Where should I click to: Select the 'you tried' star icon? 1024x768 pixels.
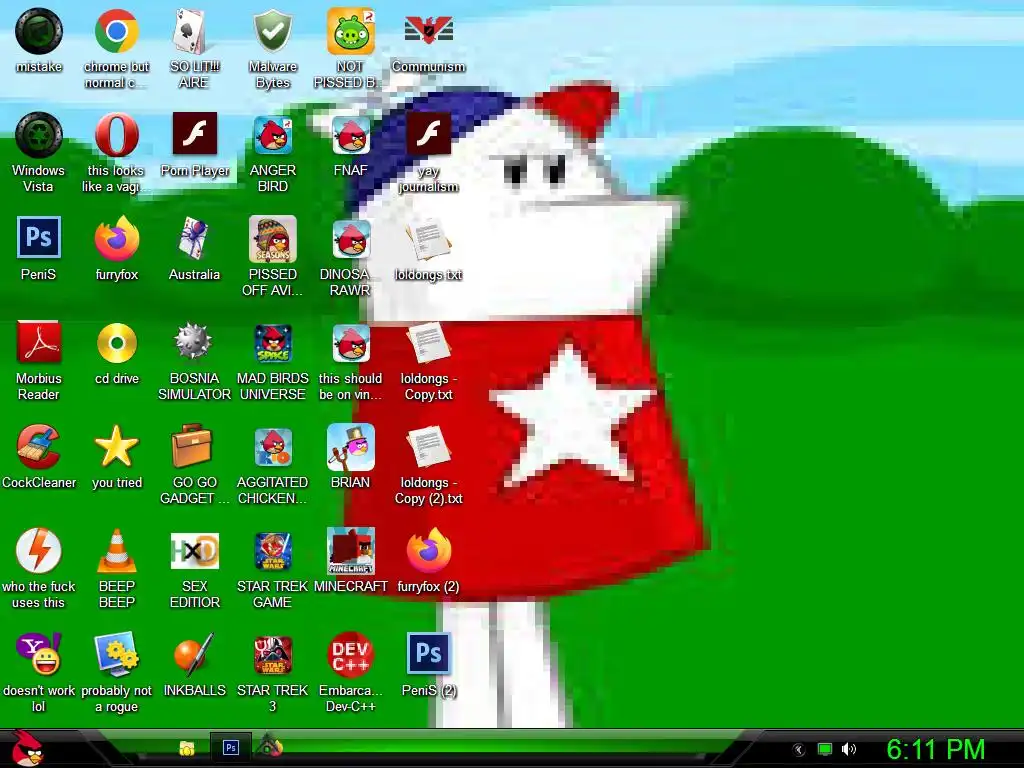pos(116,447)
